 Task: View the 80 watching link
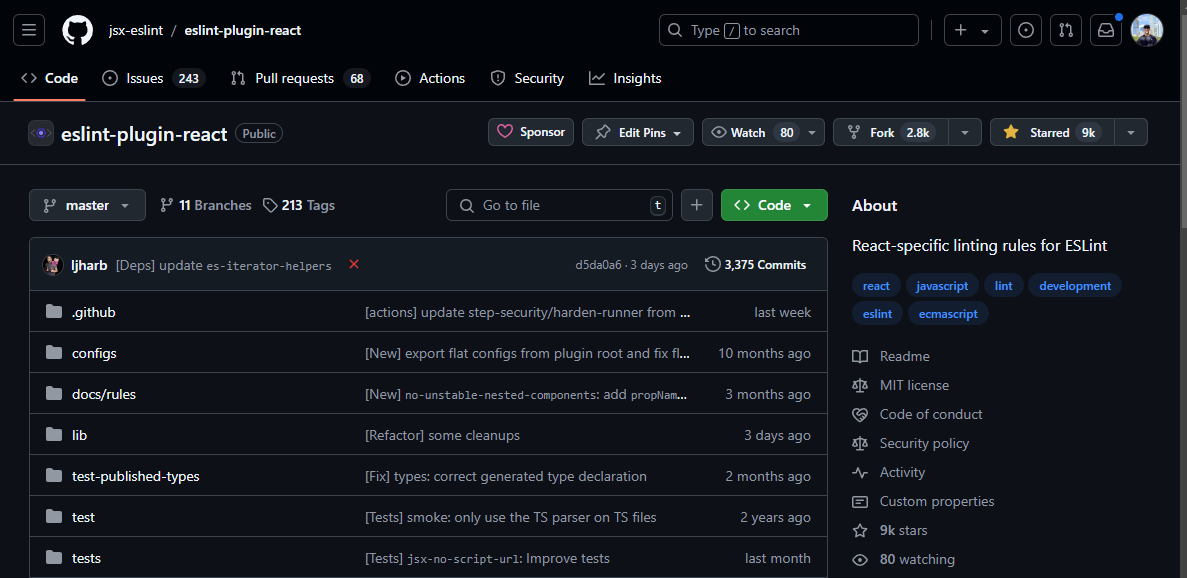(x=904, y=560)
